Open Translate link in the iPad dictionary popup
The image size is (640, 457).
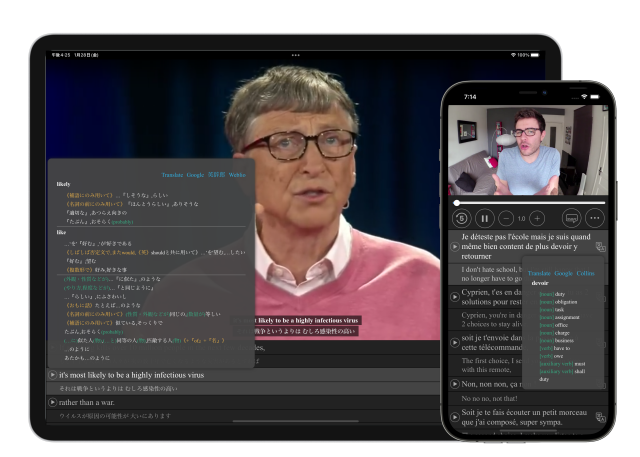(172, 175)
